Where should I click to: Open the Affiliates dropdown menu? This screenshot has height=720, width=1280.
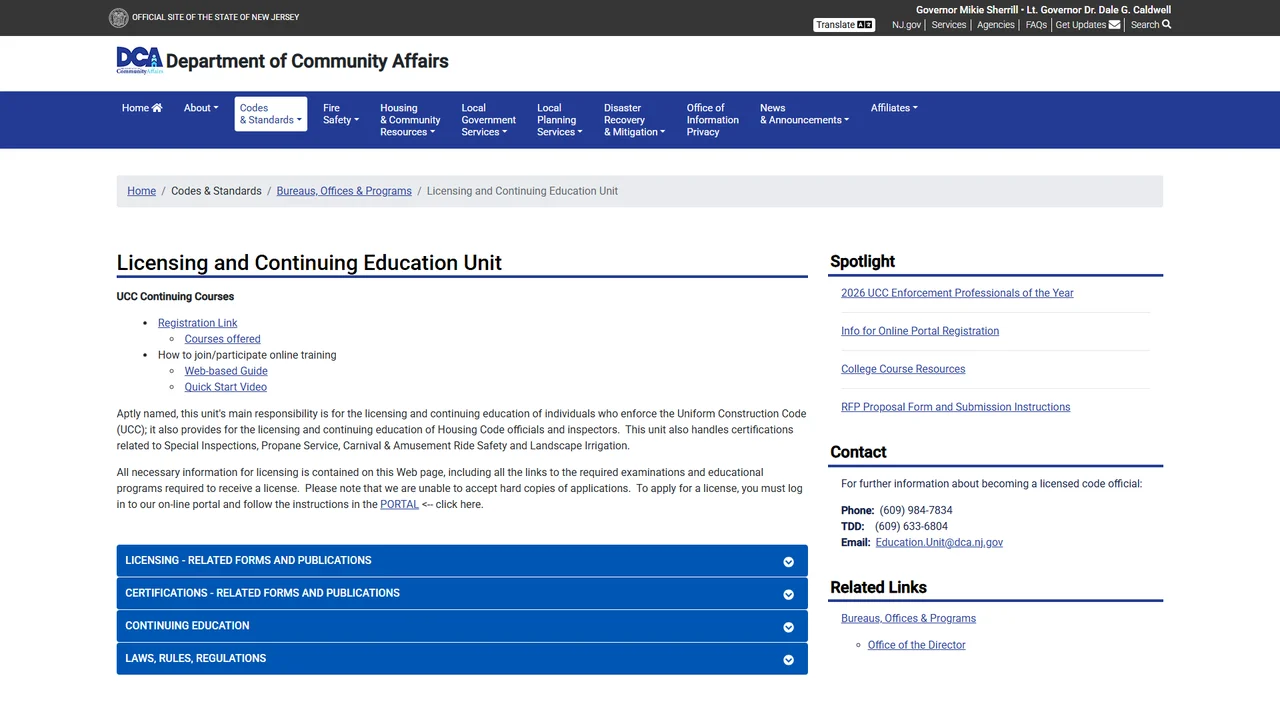pos(894,108)
